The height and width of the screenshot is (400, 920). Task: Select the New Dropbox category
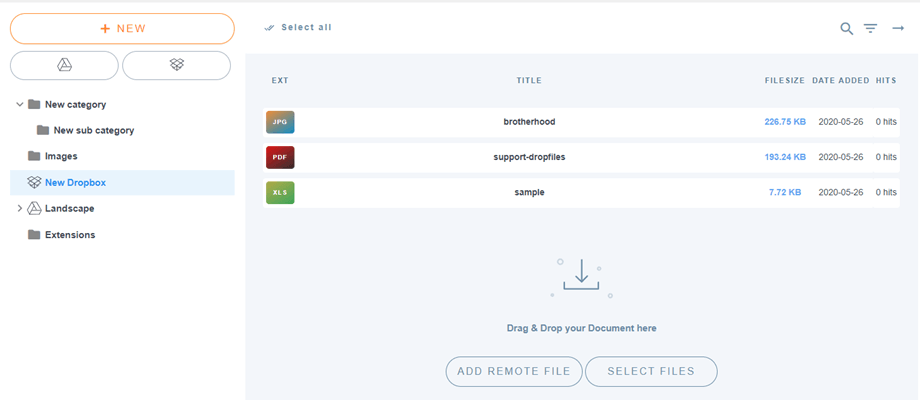[x=75, y=182]
